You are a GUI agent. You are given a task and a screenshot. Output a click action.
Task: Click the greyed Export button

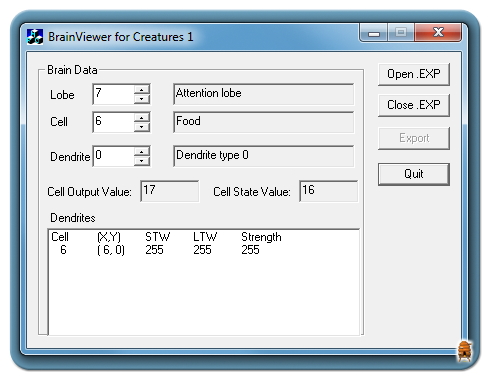click(x=414, y=138)
